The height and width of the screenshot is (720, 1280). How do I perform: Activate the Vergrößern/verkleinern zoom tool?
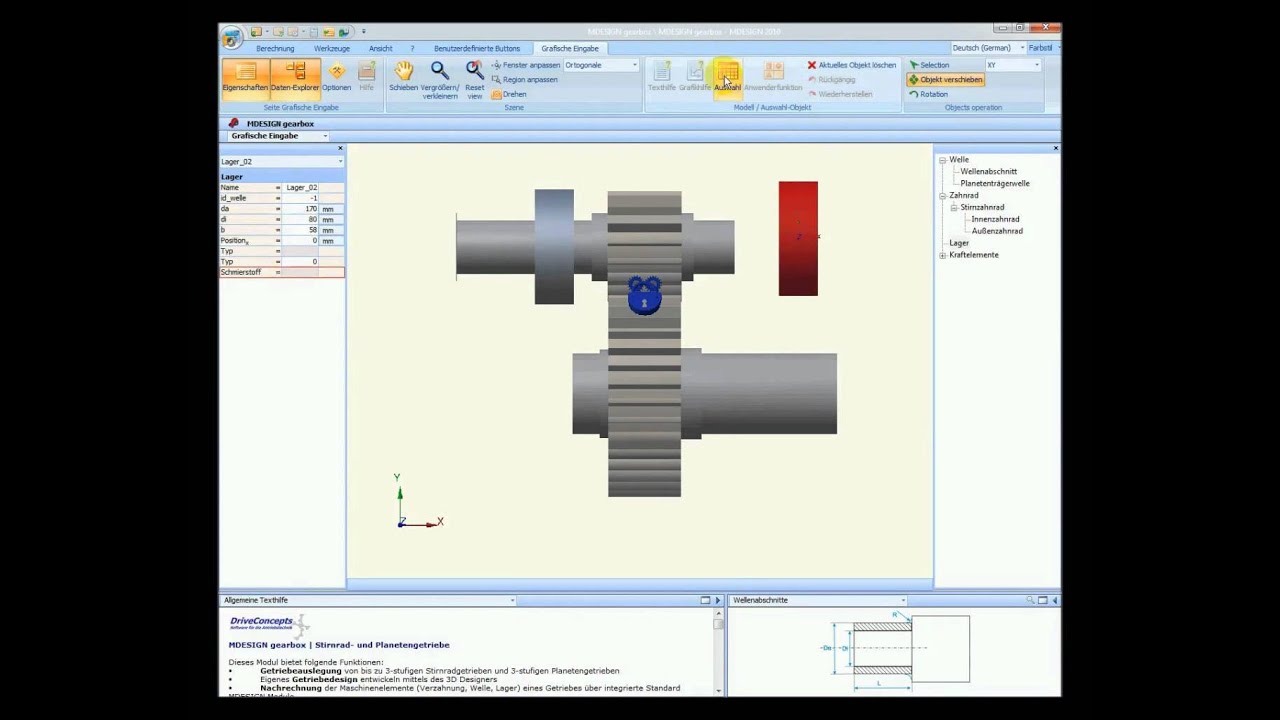pyautogui.click(x=440, y=80)
